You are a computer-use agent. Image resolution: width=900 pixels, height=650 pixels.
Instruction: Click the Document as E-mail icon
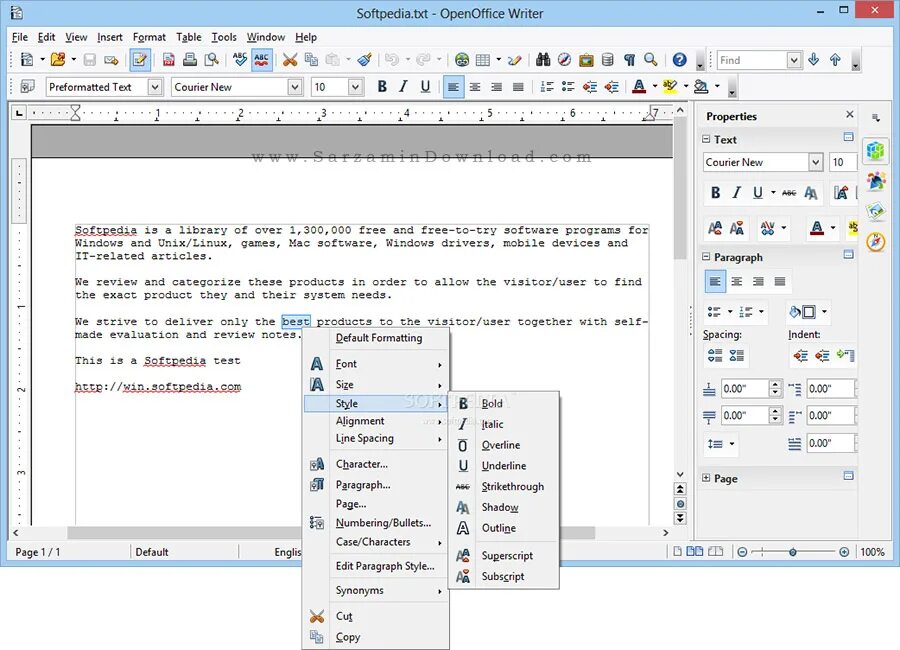pos(111,60)
